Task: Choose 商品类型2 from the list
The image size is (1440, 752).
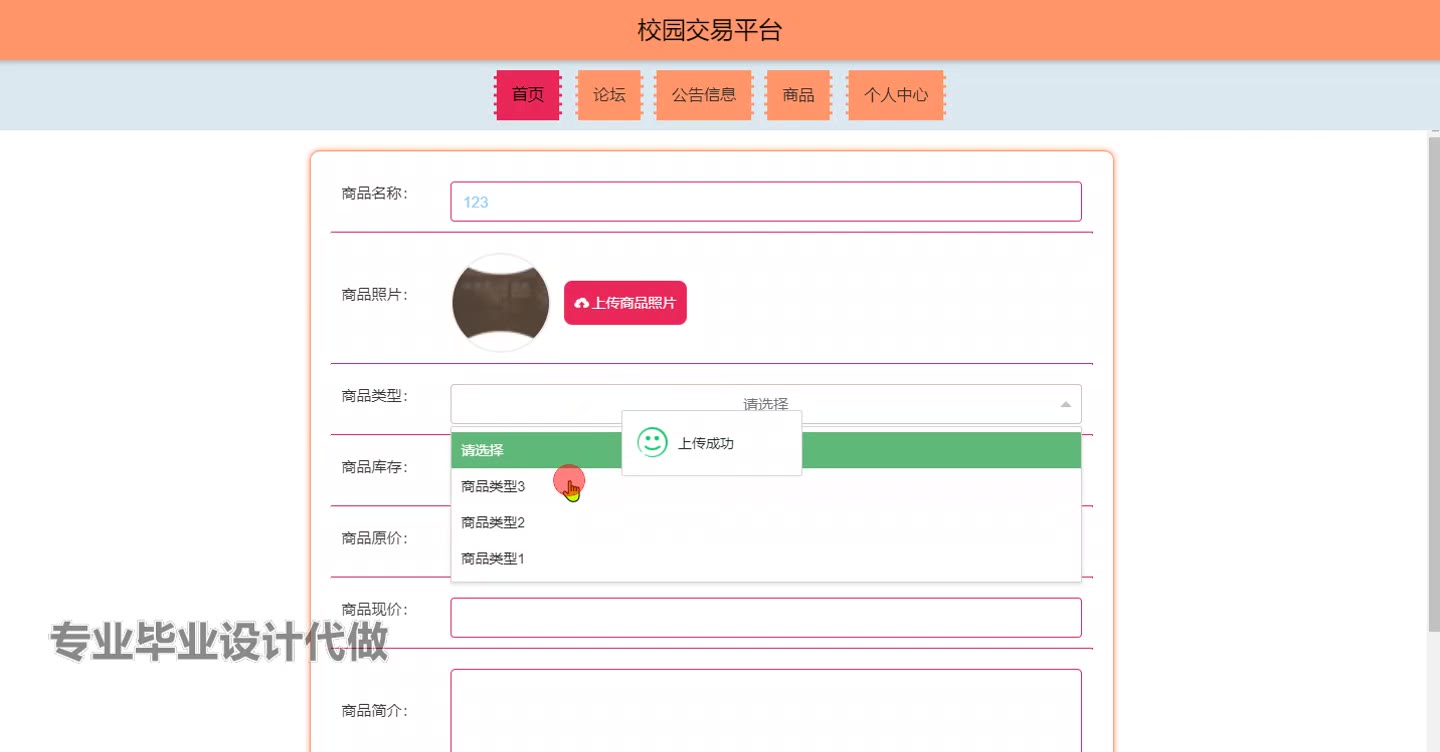Action: [766, 522]
